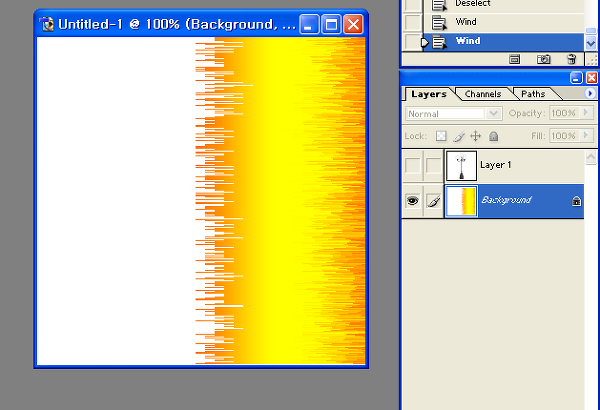
Task: Select the Background layer name
Action: coord(506,200)
